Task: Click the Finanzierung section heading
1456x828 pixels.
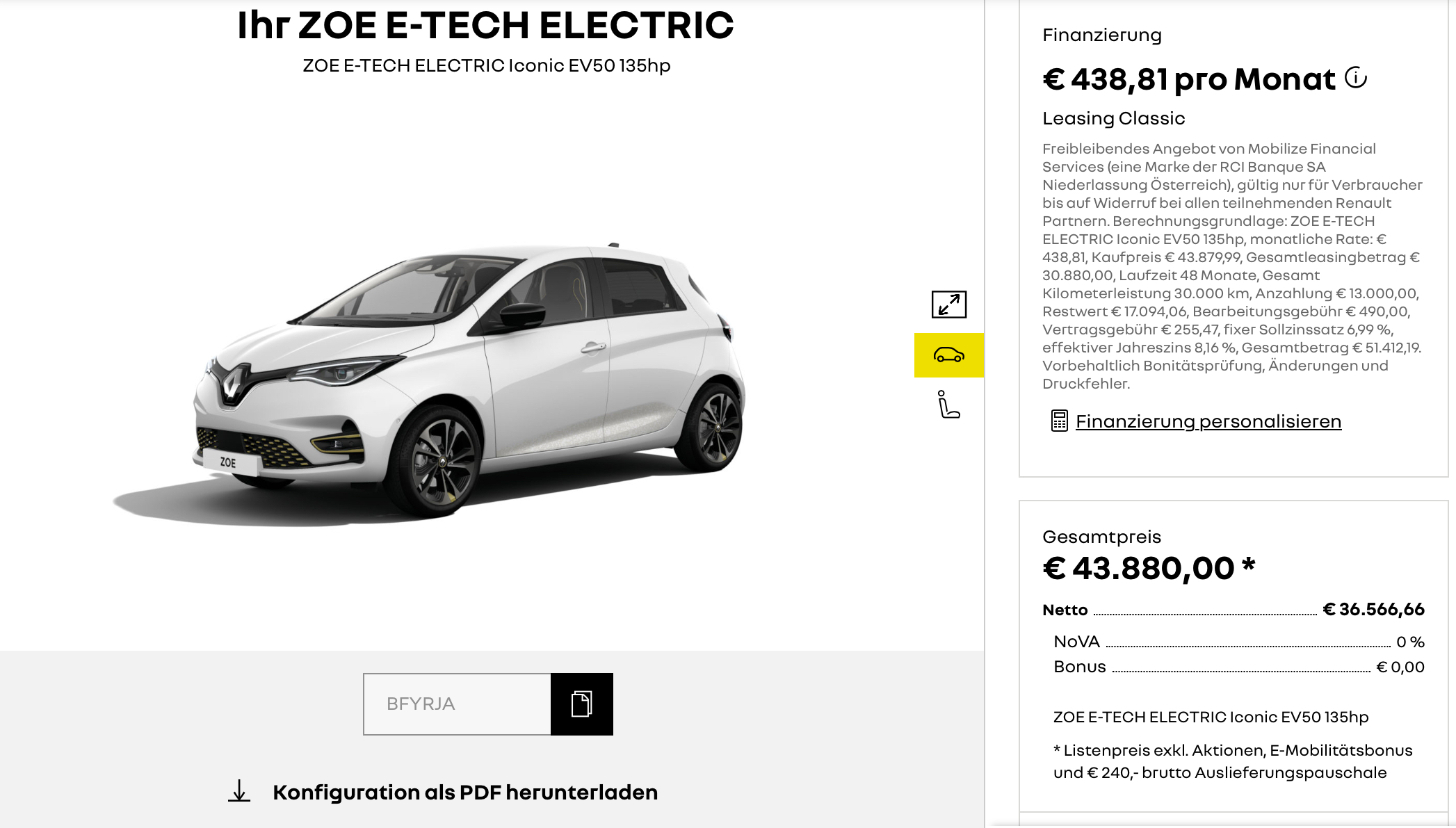Action: tap(1101, 35)
